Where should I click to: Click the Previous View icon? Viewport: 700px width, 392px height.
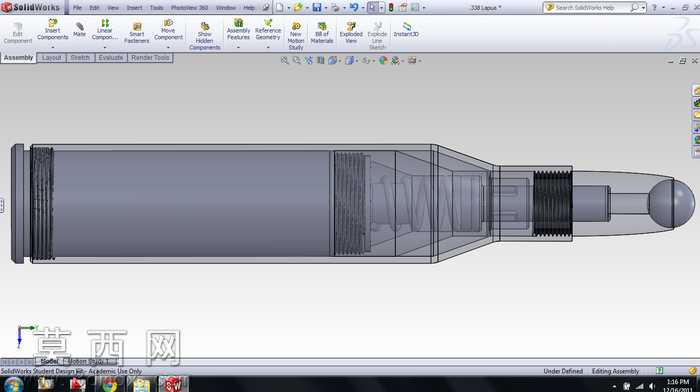(x=308, y=60)
